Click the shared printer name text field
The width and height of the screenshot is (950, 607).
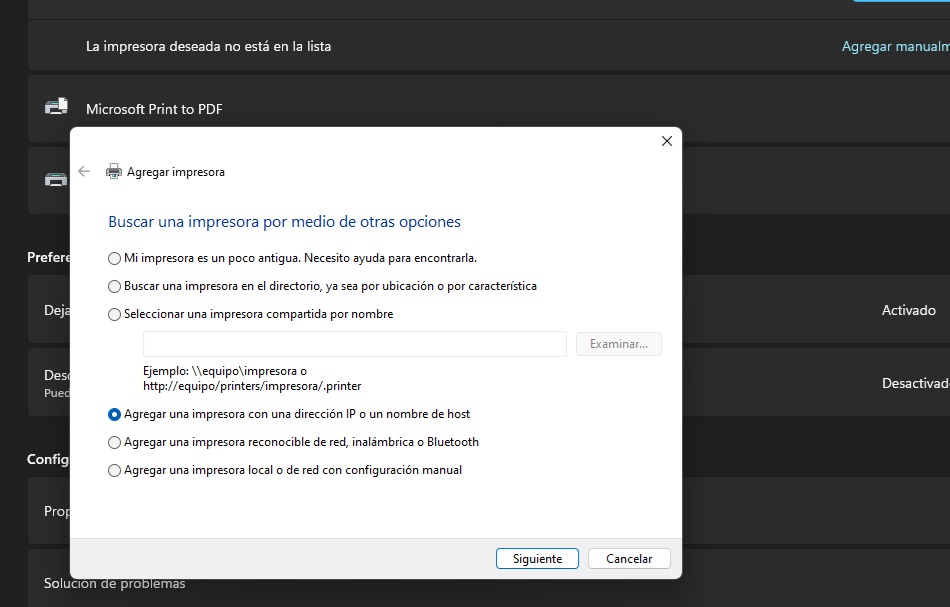(355, 344)
